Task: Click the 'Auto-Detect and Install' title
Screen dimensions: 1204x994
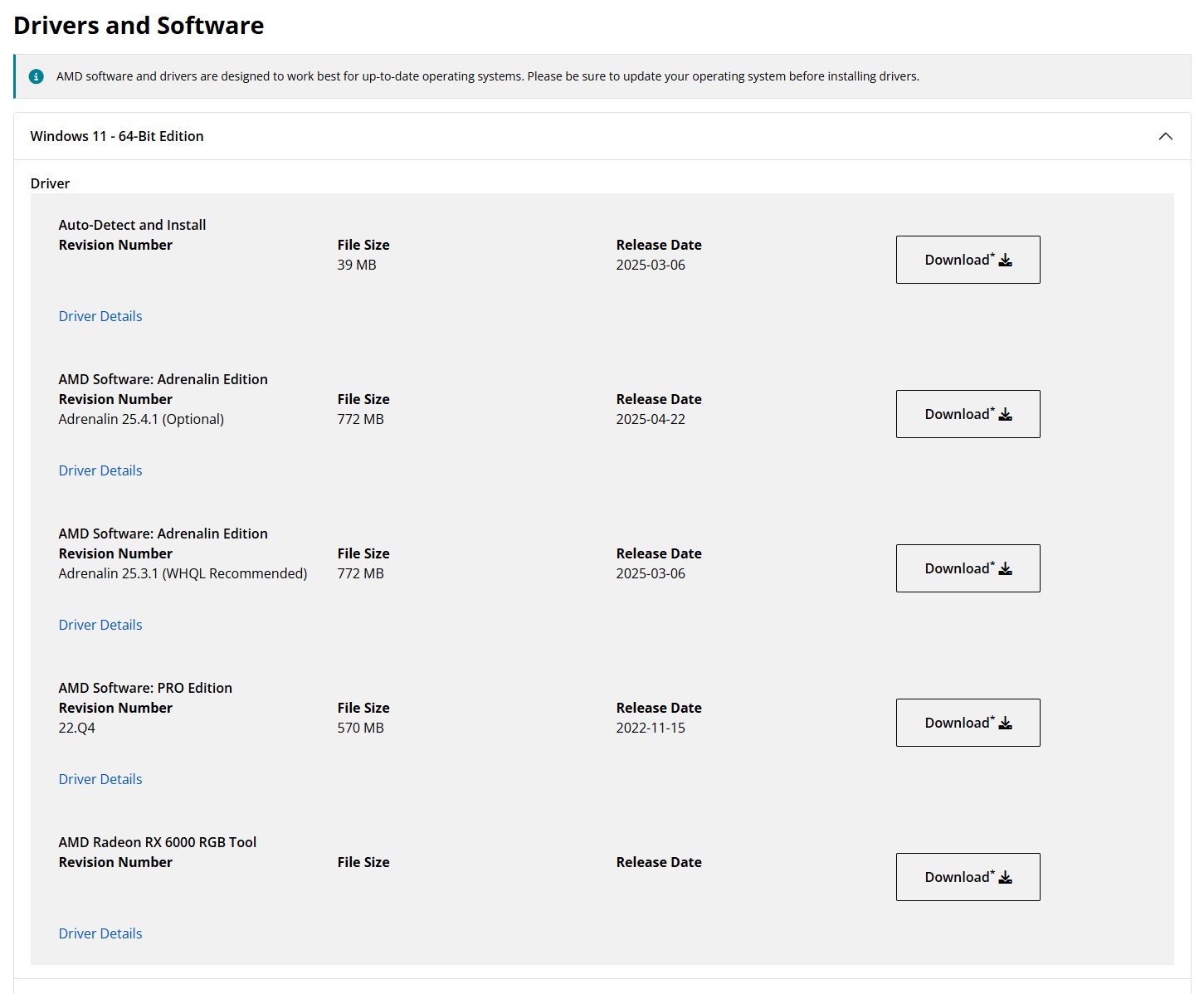Action: [132, 225]
